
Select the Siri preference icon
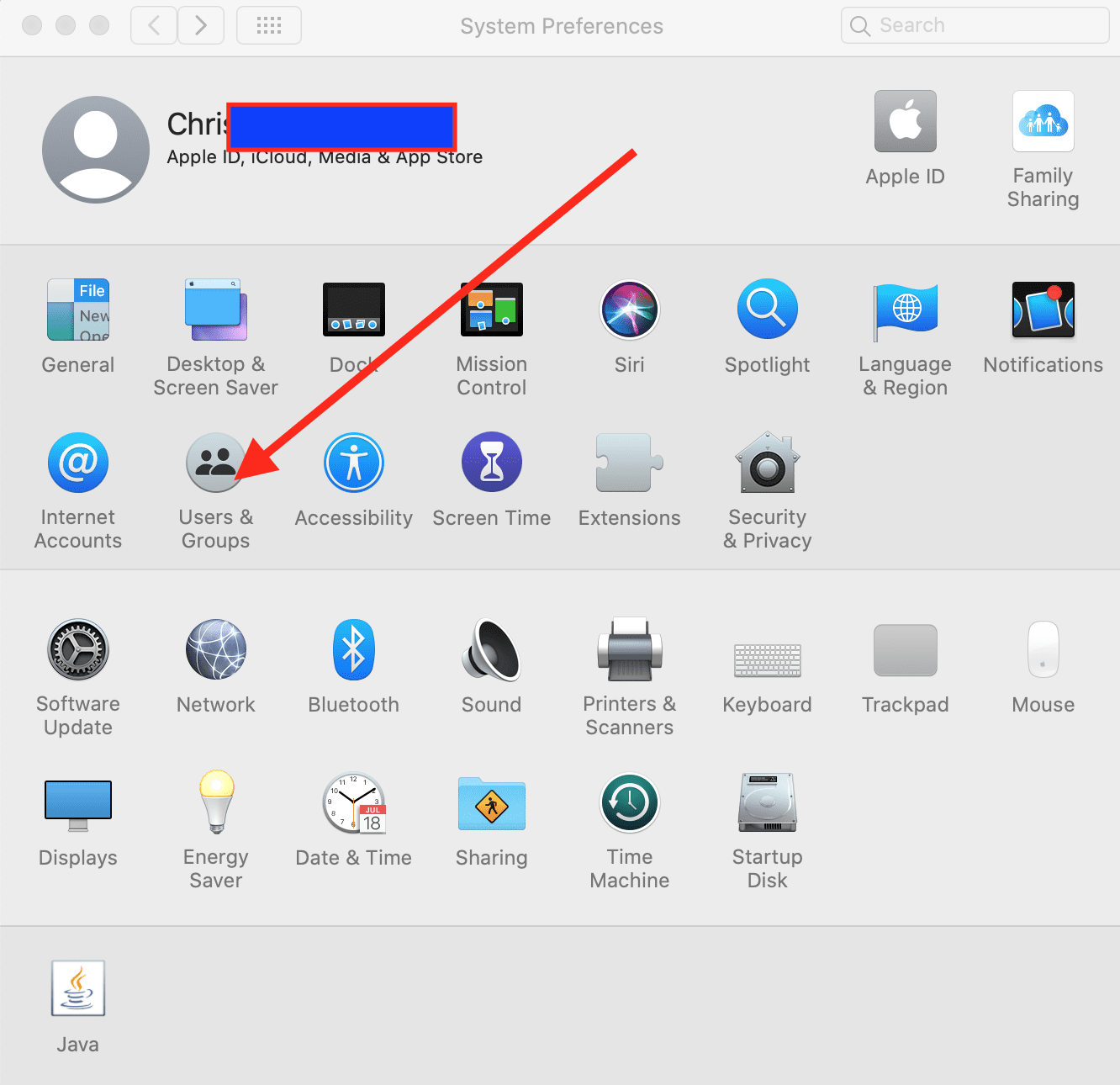[x=629, y=310]
